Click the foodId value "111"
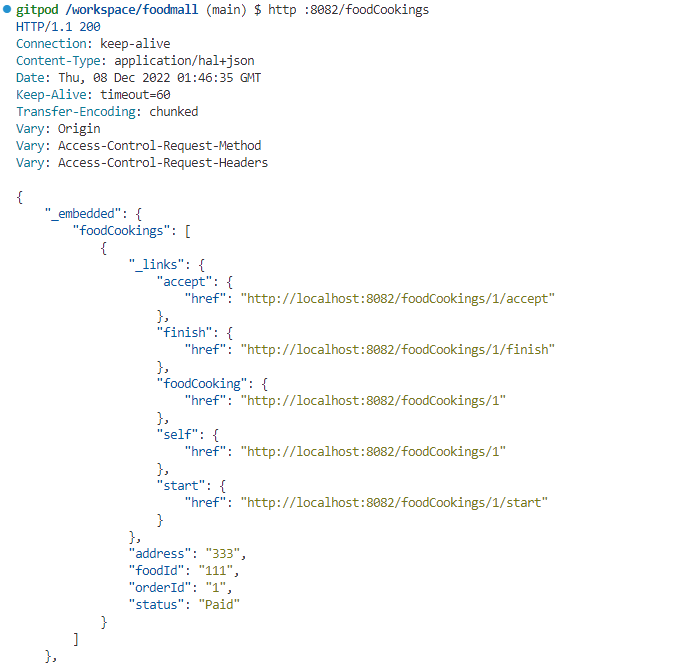Image resolution: width=678 pixels, height=665 pixels. point(216,571)
